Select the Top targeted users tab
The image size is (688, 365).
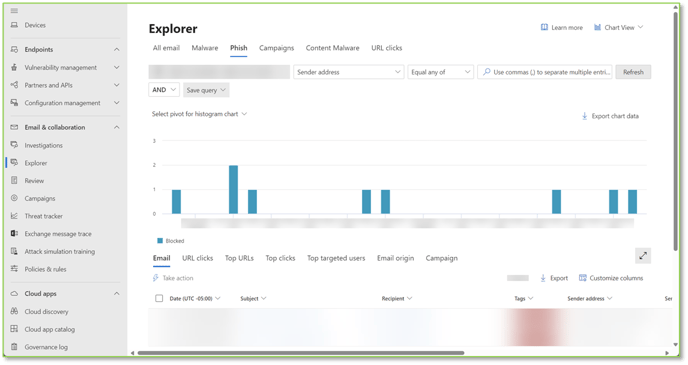click(336, 258)
